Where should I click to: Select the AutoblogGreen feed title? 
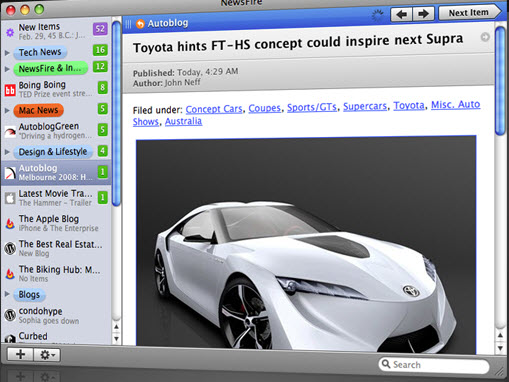[x=49, y=126]
